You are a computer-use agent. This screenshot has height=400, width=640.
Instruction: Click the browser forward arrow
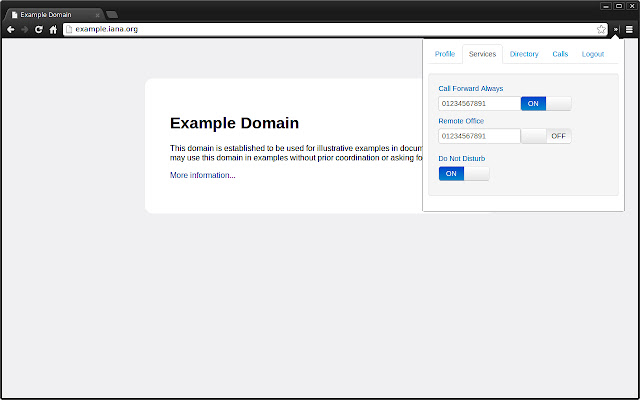coord(24,29)
